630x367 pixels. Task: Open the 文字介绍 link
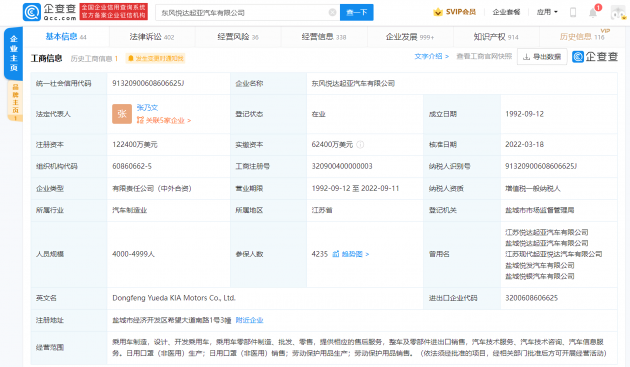coord(432,56)
